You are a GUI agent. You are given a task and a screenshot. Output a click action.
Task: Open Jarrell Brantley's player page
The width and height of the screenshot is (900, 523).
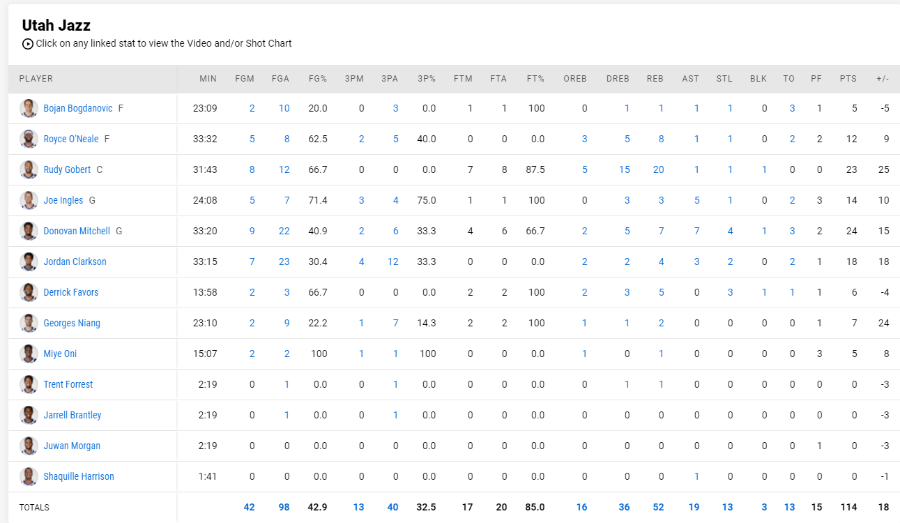point(72,415)
